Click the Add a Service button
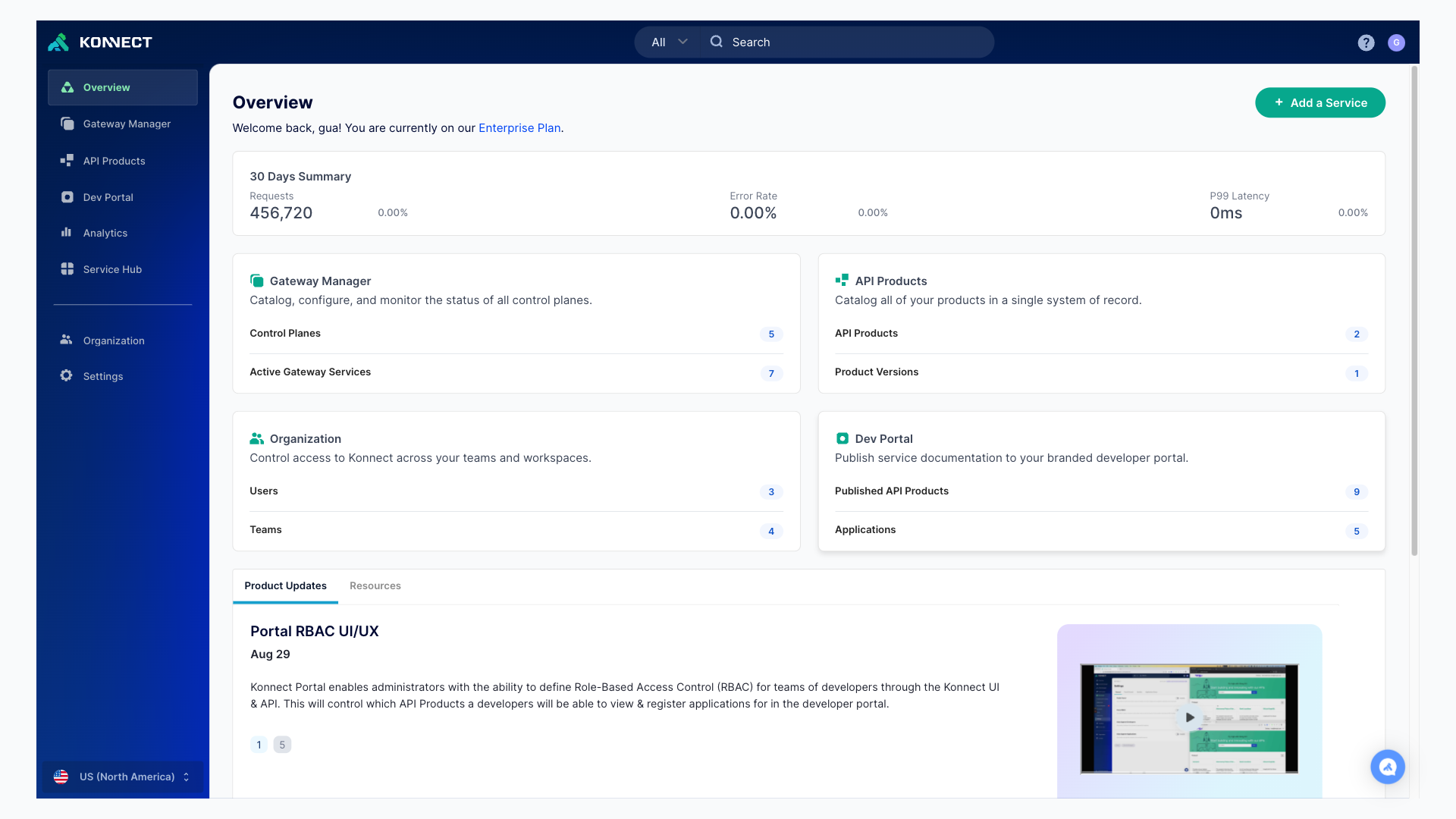1456x819 pixels. [1319, 103]
